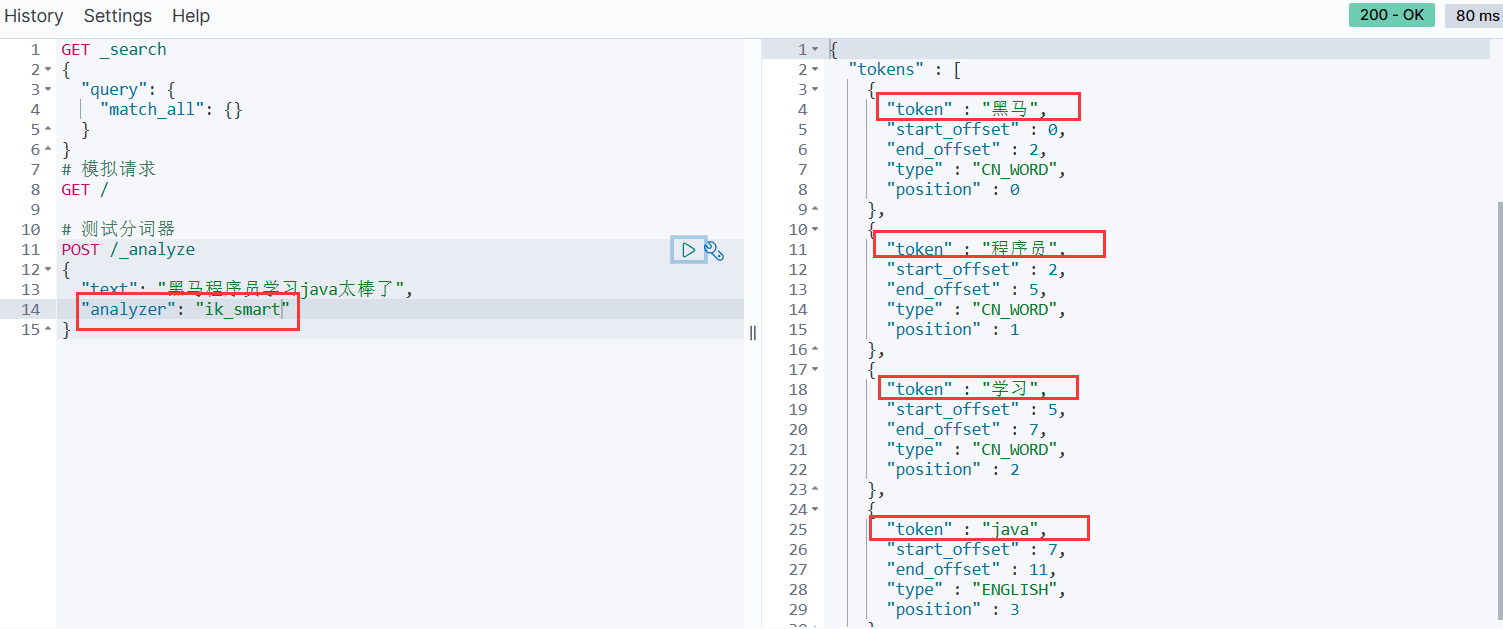Click the 80 ms response time badge
Viewport: 1503px width, 629px height.
1477,15
